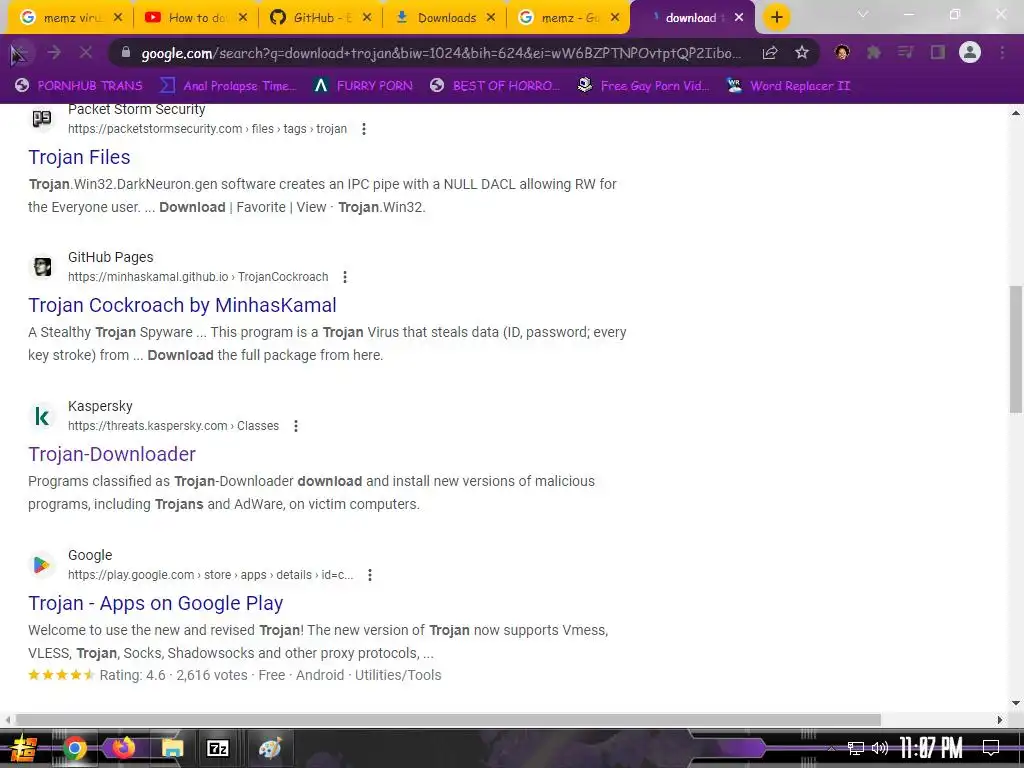Screen dimensions: 1024x768
Task: Open the network icon in system tray
Action: pyautogui.click(x=856, y=748)
